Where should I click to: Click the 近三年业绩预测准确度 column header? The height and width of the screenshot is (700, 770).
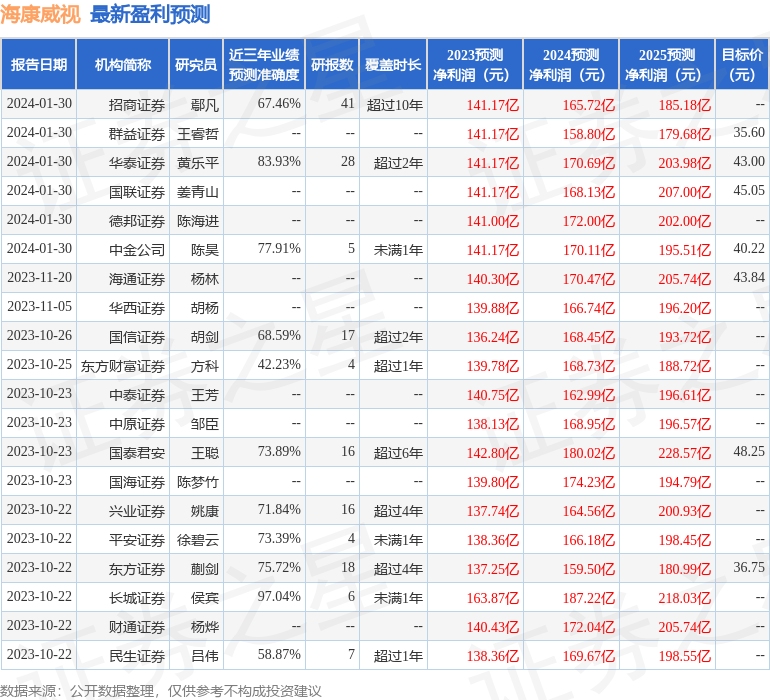264,64
